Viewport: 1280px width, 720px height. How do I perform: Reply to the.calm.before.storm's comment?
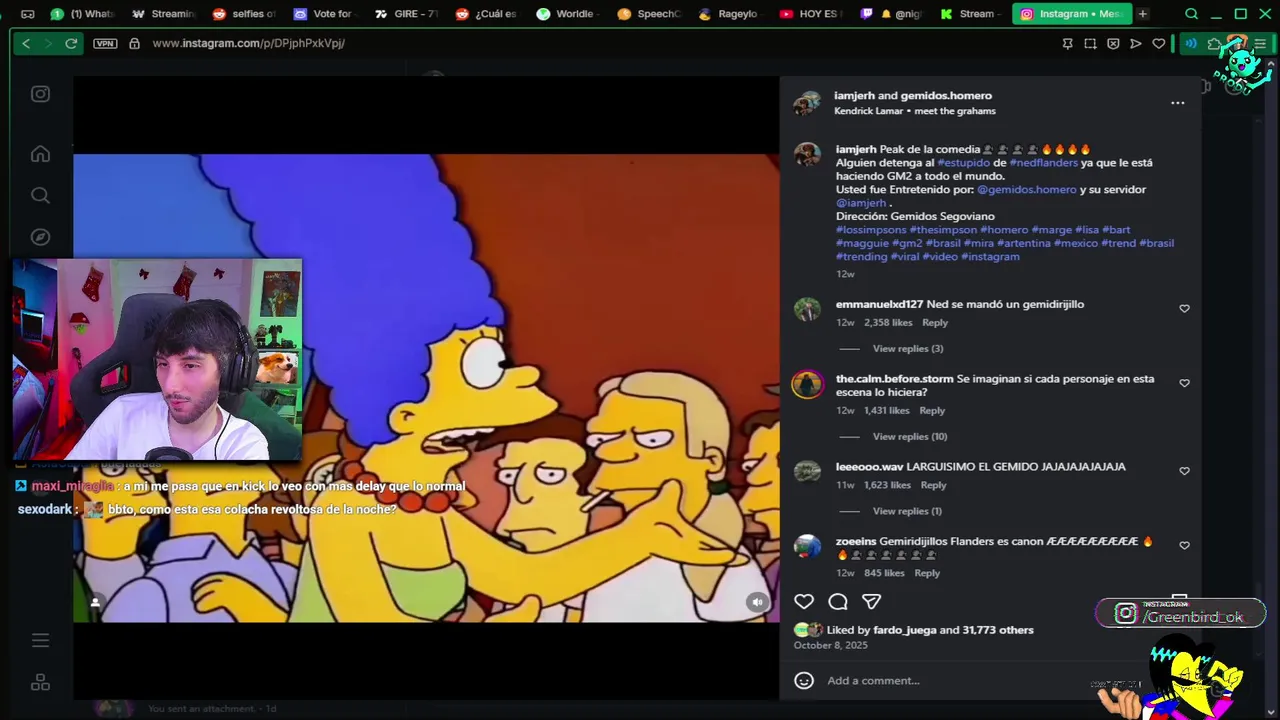click(x=932, y=411)
